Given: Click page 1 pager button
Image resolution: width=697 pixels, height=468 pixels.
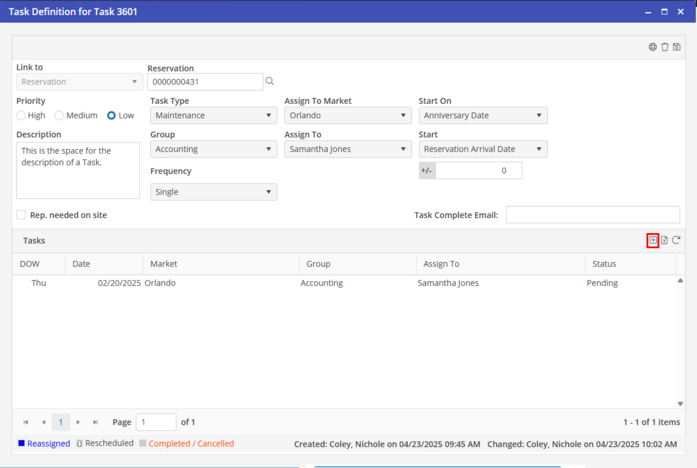Looking at the screenshot, I should (x=61, y=422).
